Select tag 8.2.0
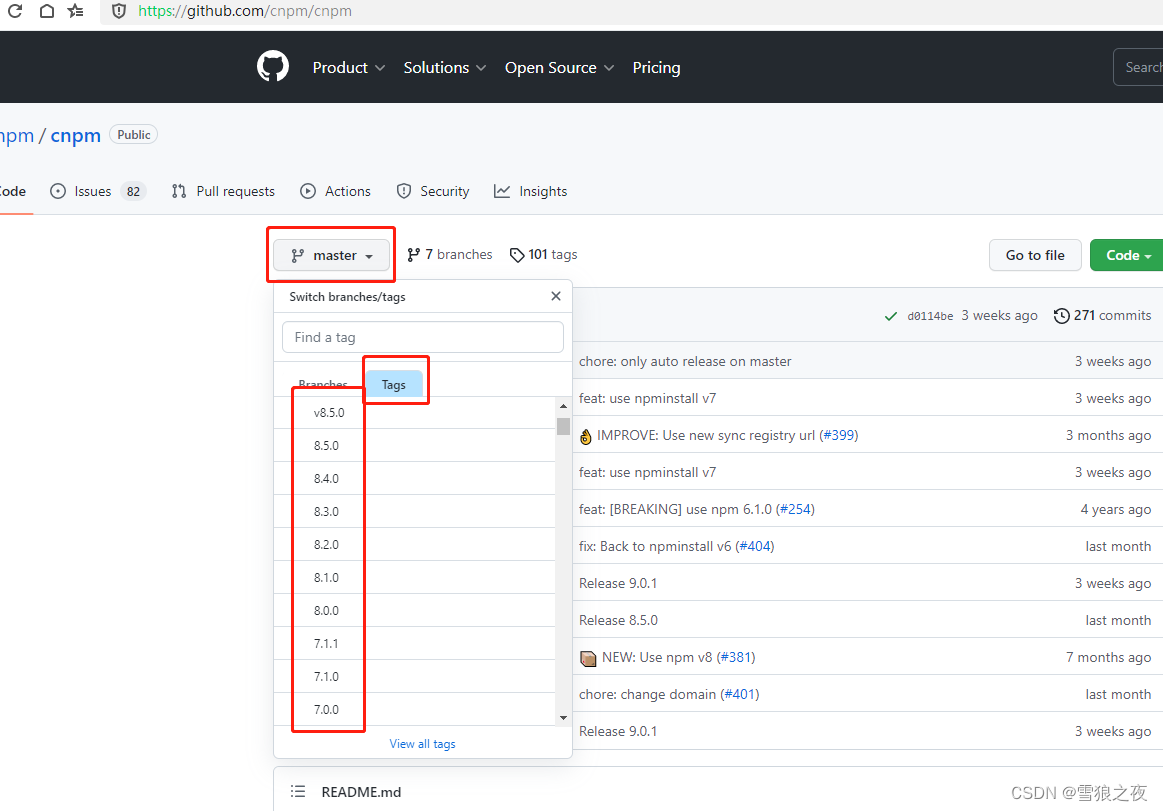Image resolution: width=1163 pixels, height=811 pixels. point(415,545)
